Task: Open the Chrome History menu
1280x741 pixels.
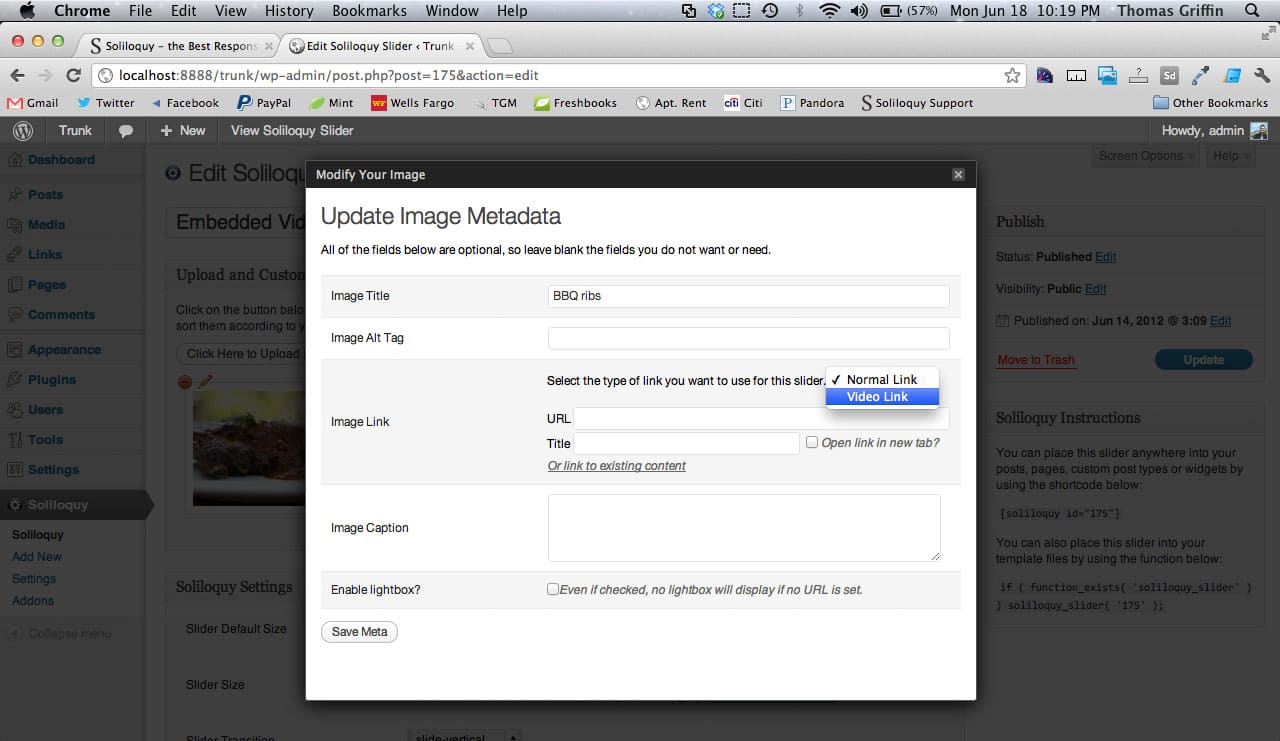Action: (x=289, y=11)
